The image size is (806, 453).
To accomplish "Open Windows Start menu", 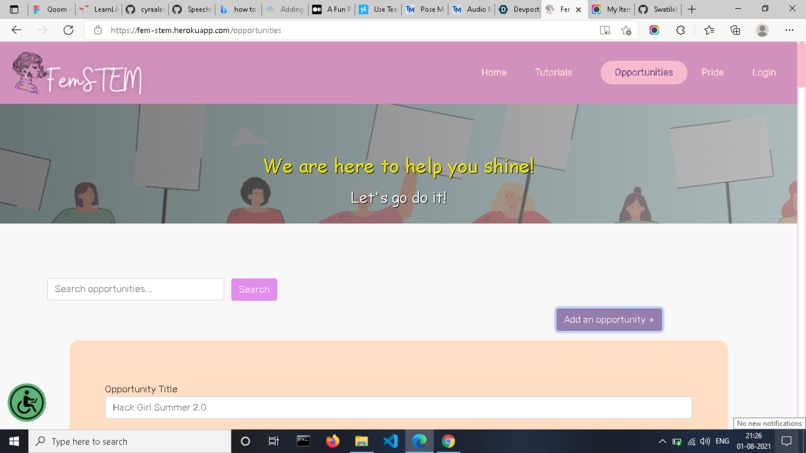I will point(14,441).
